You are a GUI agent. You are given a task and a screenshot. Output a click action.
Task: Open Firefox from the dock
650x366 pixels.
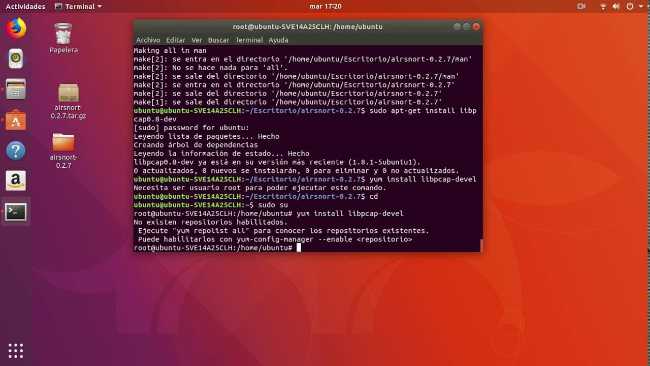pyautogui.click(x=16, y=28)
